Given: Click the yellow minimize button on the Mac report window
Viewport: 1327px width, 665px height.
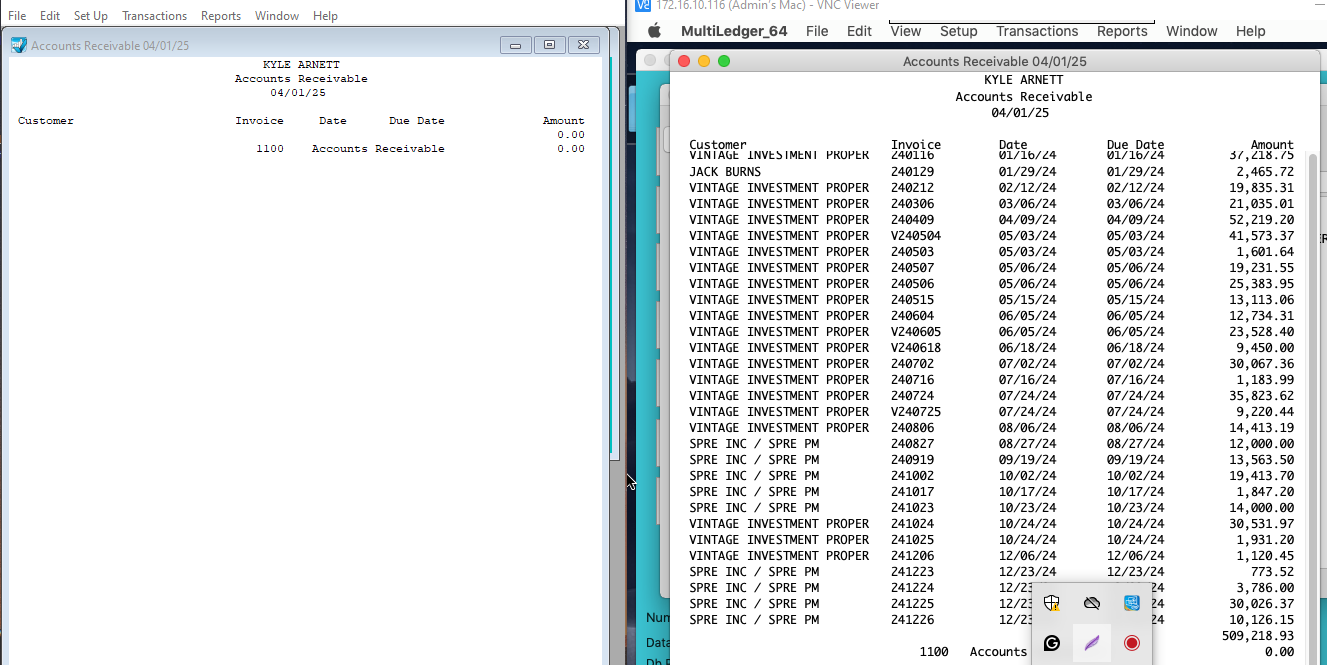Looking at the screenshot, I should pyautogui.click(x=704, y=61).
